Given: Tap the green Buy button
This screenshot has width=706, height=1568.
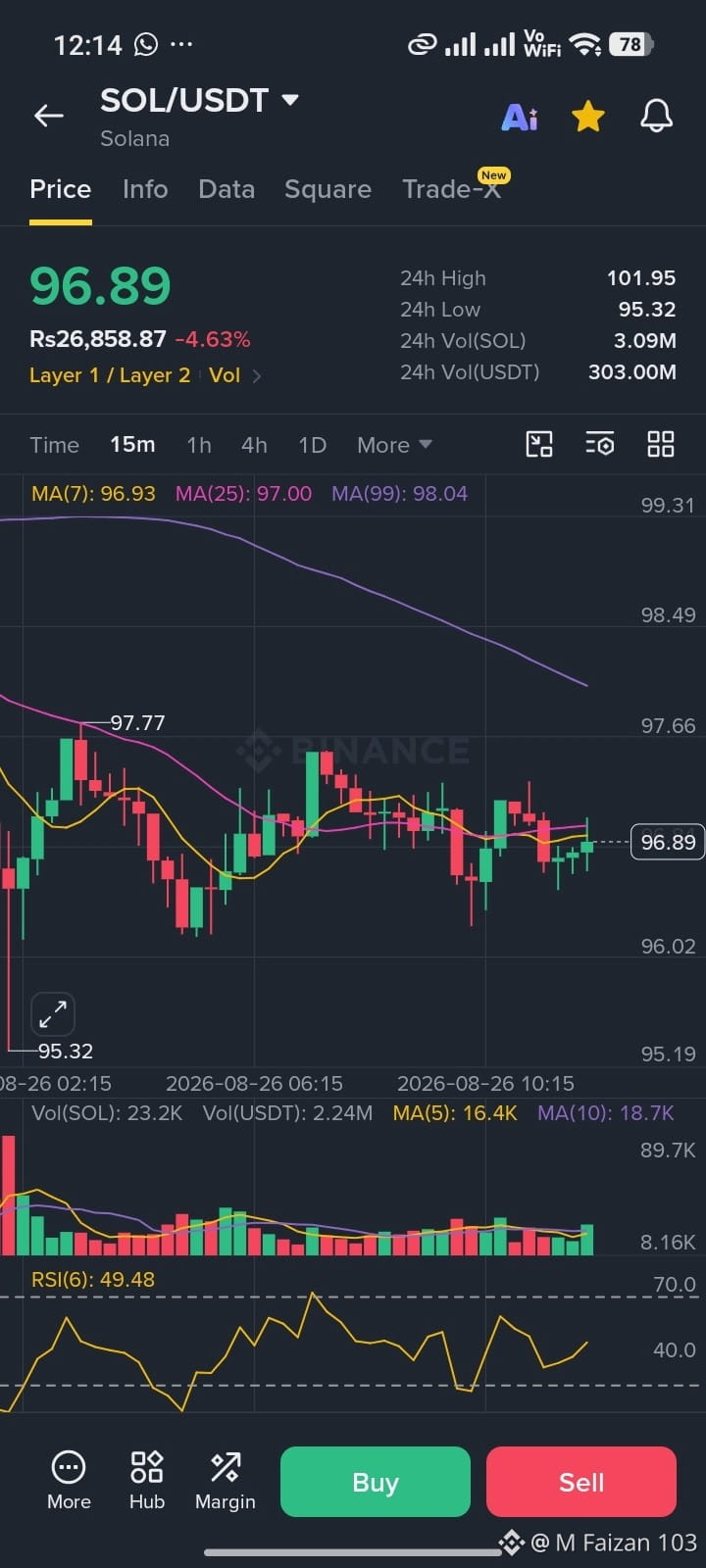Looking at the screenshot, I should click(x=376, y=1482).
